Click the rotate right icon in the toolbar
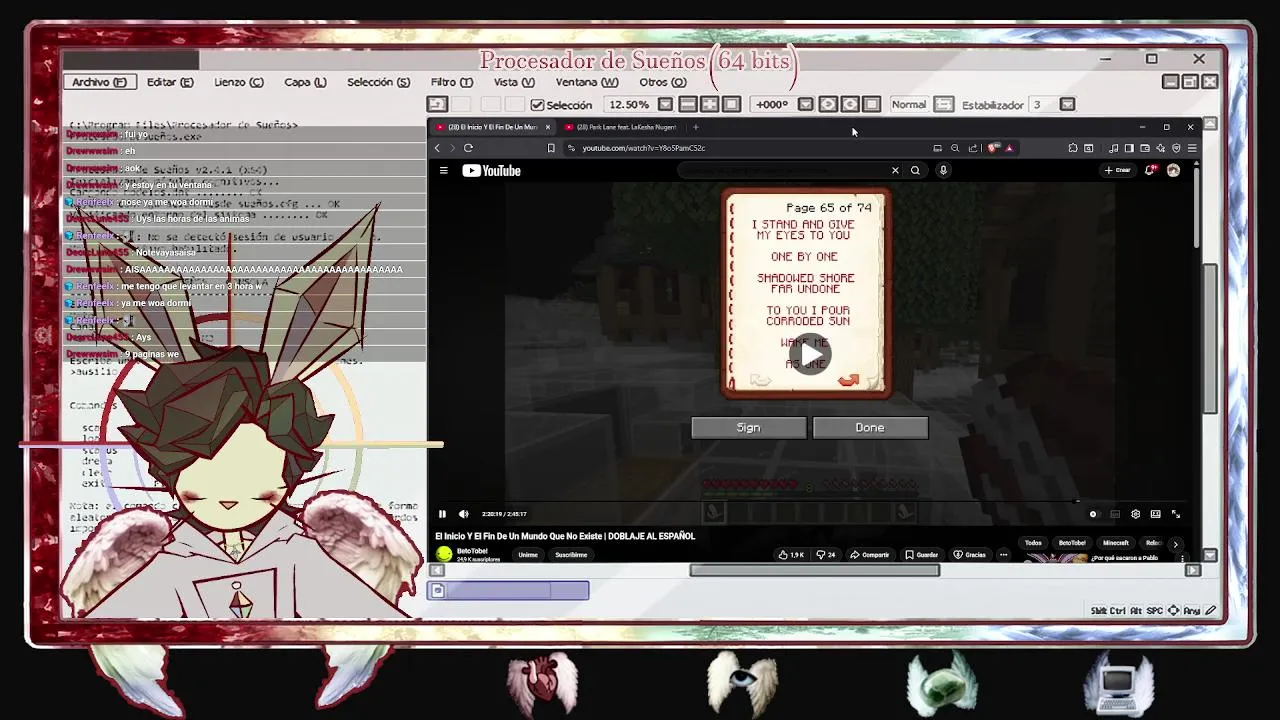1280x720 pixels. coord(850,104)
